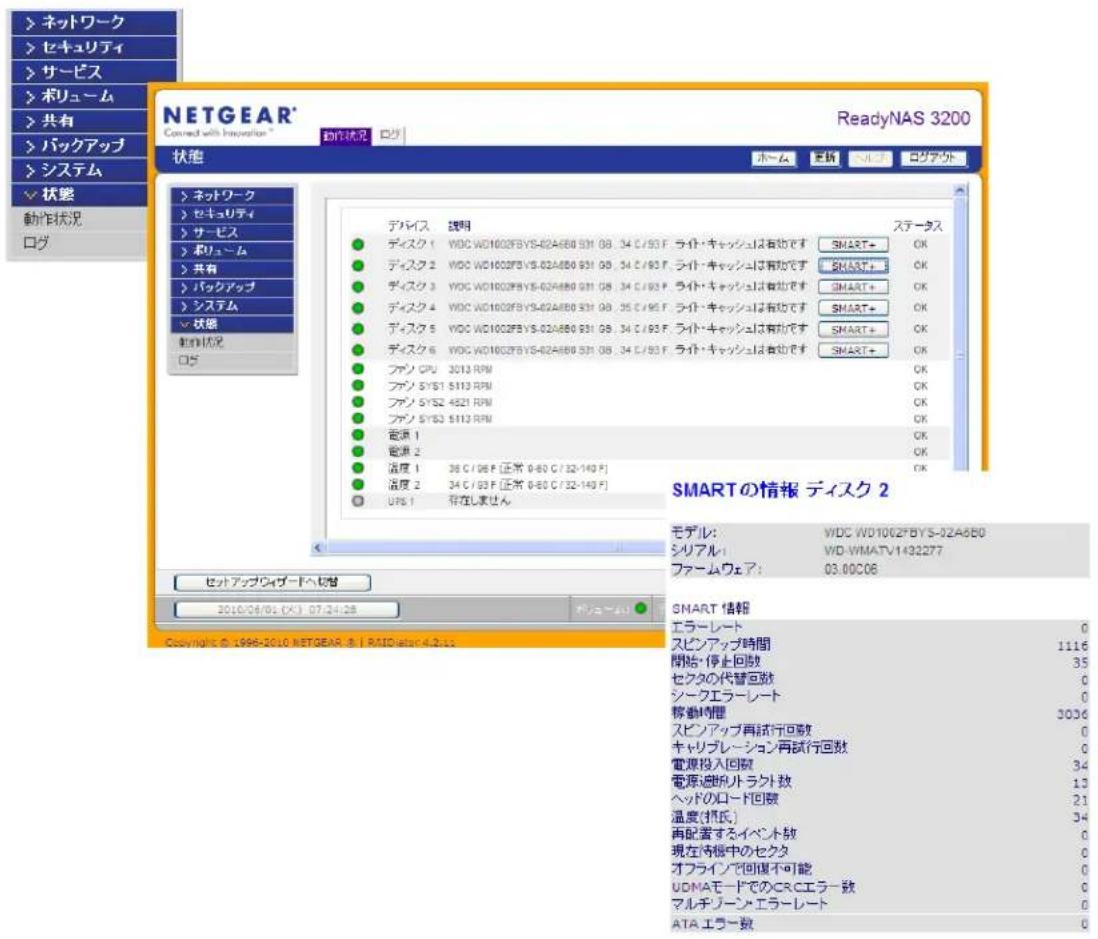This screenshot has height=939, width=1098.
Task: Expand セキュリティ in the enlarged side menu
Action: [94, 47]
